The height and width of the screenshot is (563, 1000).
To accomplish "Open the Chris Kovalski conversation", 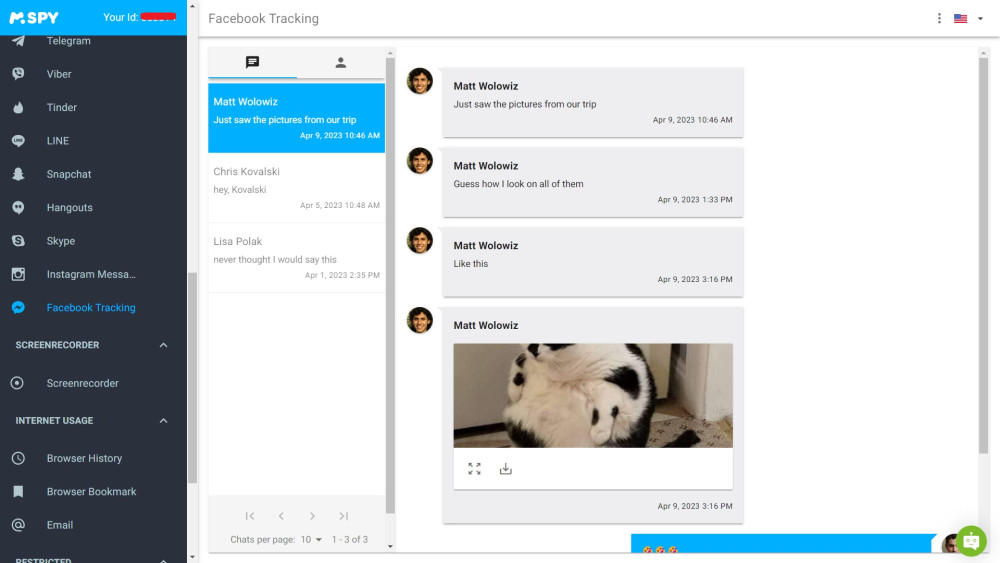I will [297, 188].
